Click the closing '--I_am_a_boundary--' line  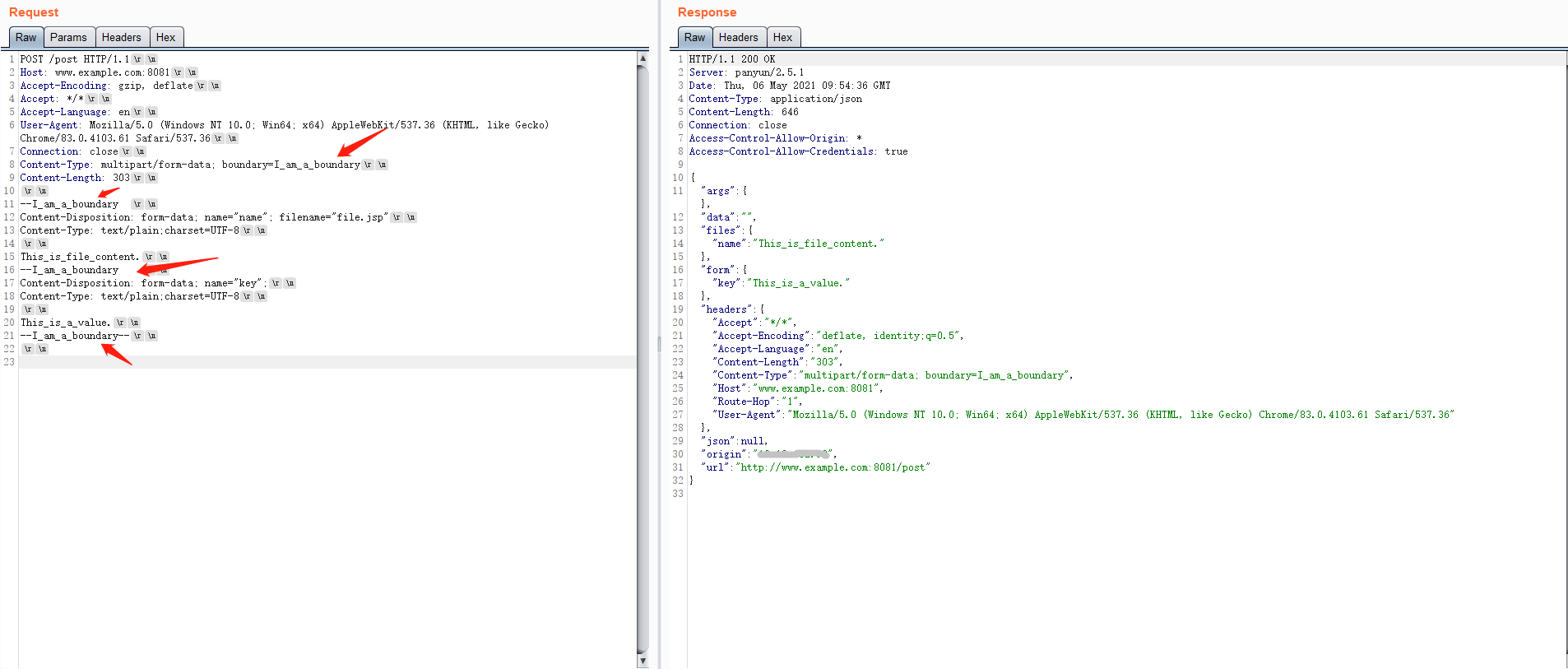pyautogui.click(x=75, y=336)
